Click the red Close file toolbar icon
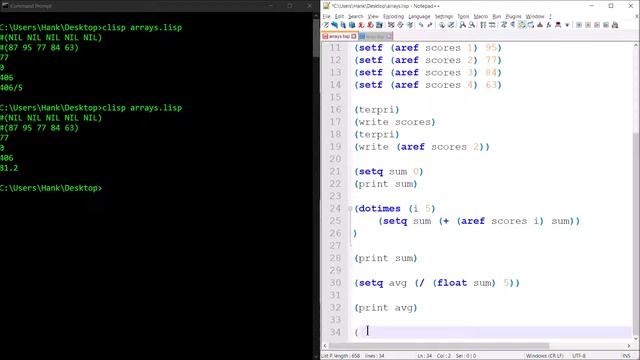Image resolution: width=640 pixels, height=360 pixels. click(x=361, y=25)
